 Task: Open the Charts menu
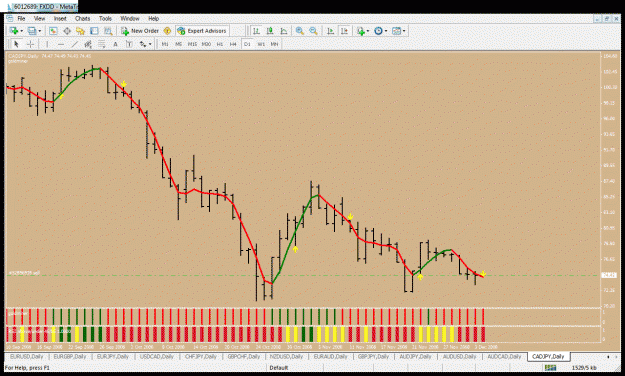point(83,18)
